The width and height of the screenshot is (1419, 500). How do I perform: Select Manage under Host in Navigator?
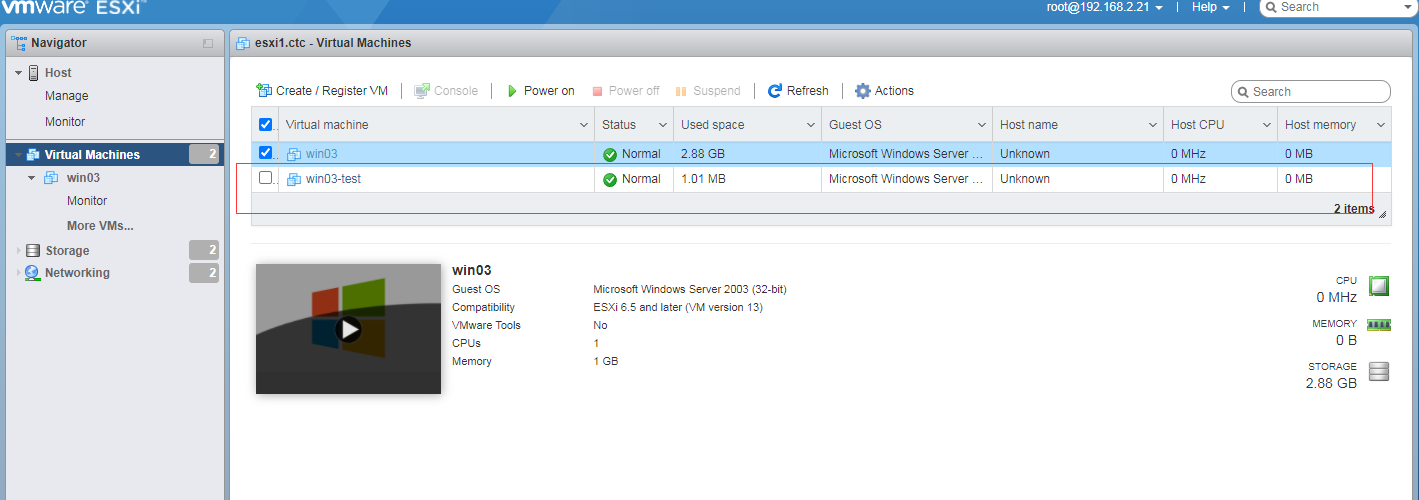(66, 96)
